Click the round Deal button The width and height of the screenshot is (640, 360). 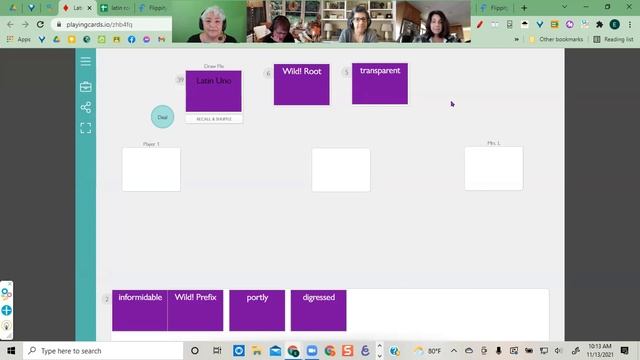(162, 117)
